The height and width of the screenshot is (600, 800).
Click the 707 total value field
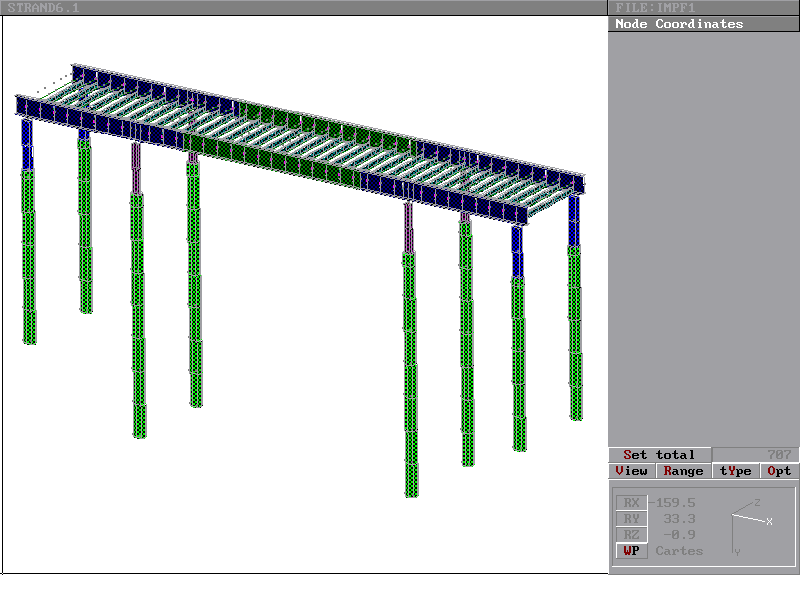[779, 455]
